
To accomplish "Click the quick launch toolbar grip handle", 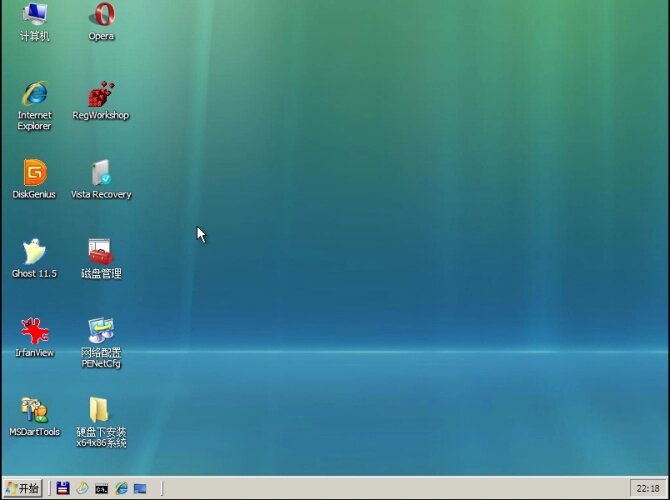I will (x=50, y=488).
